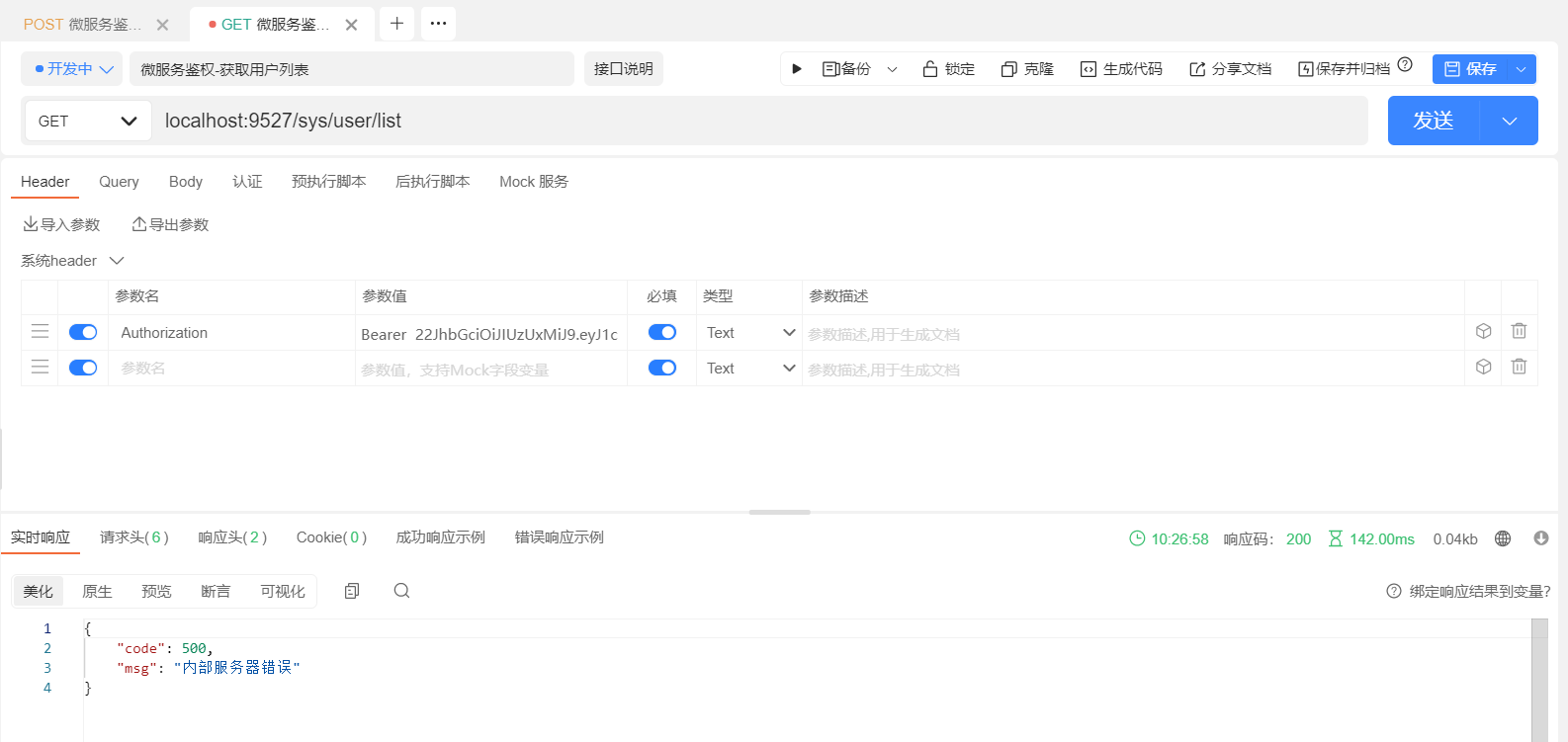The width and height of the screenshot is (1568, 742).
Task: Click the 导入参数 import button
Action: pos(61,225)
